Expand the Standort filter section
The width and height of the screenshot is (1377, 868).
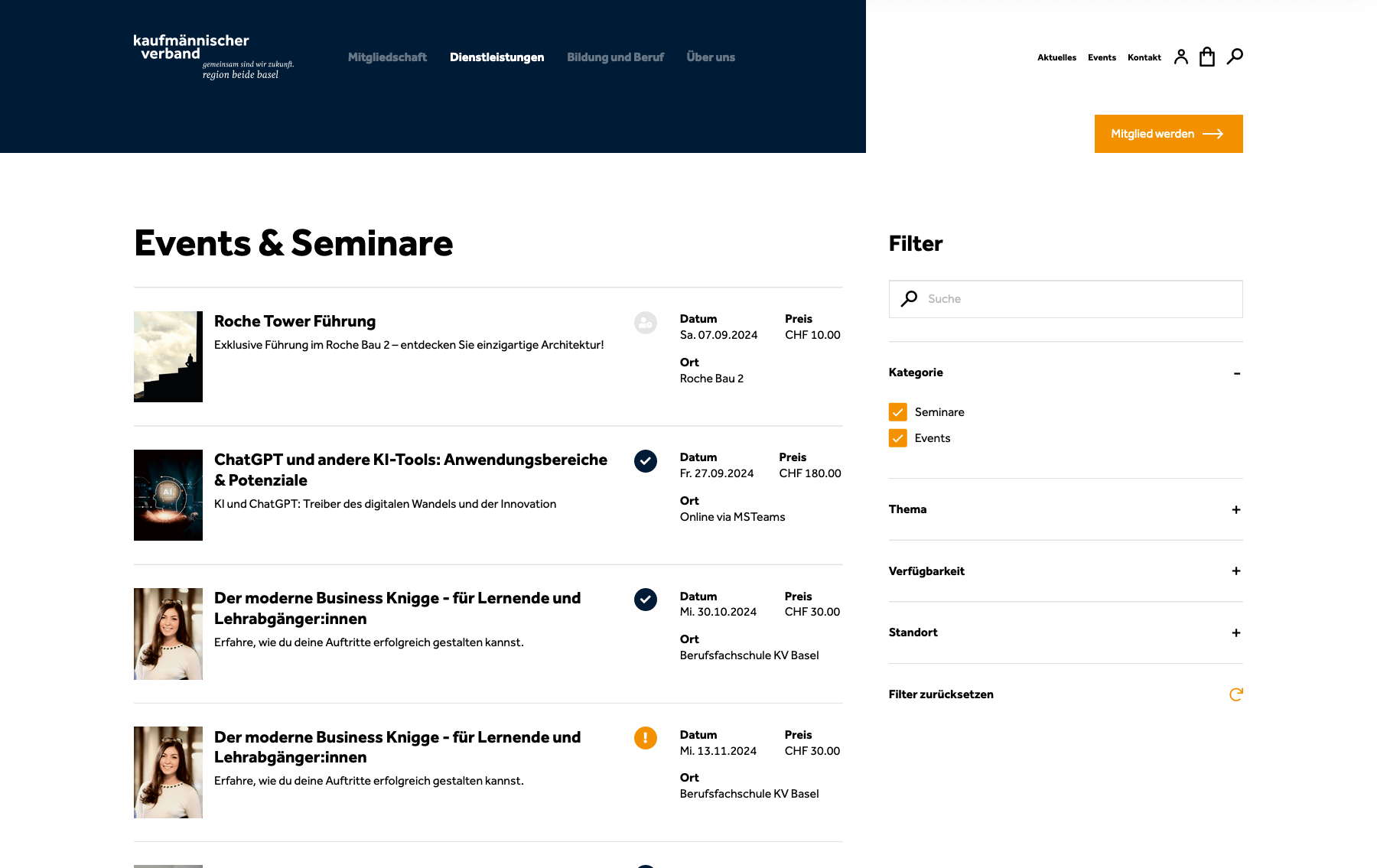pyautogui.click(x=1236, y=633)
